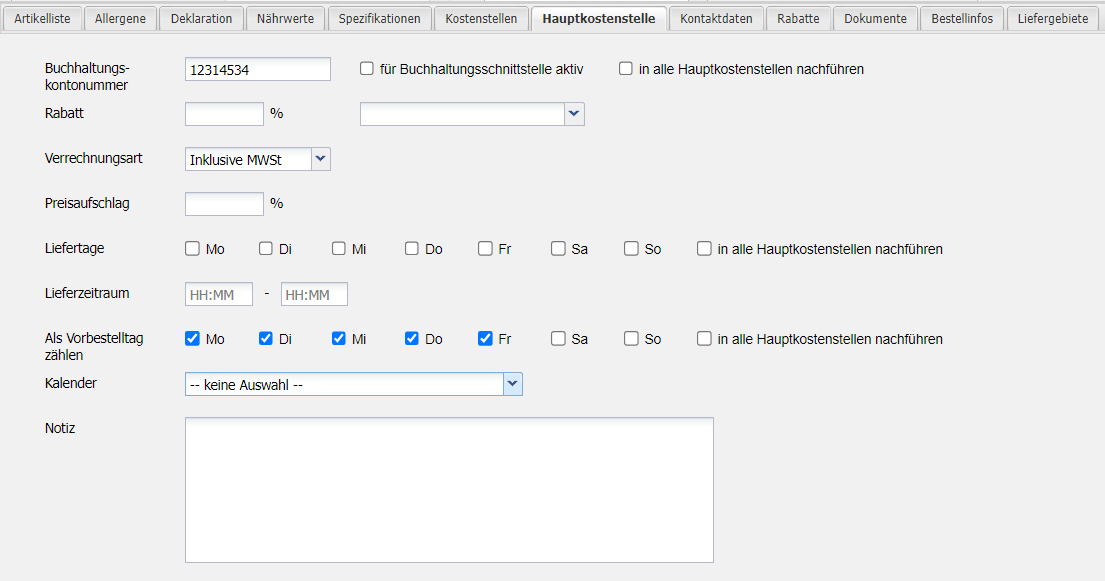This screenshot has width=1105, height=581.
Task: Check So in Als Vorbestelltag zählen
Action: (632, 339)
